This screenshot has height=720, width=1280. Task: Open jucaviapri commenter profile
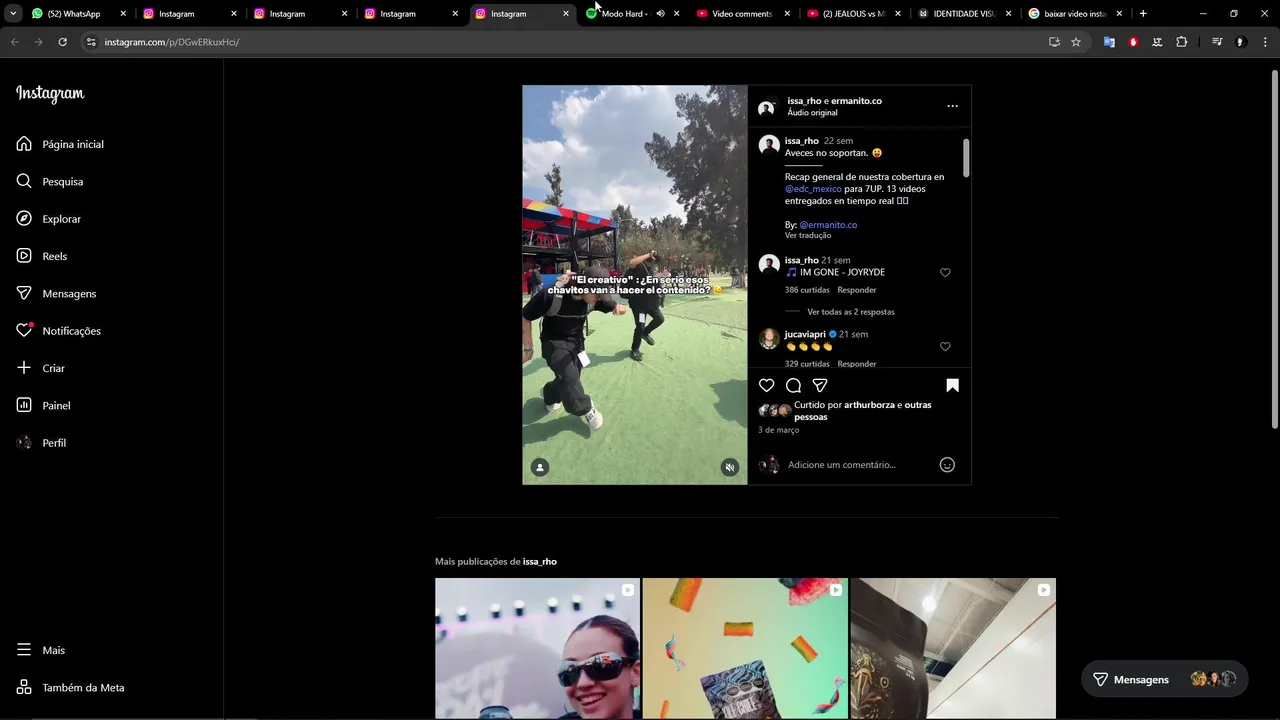pyautogui.click(x=805, y=334)
